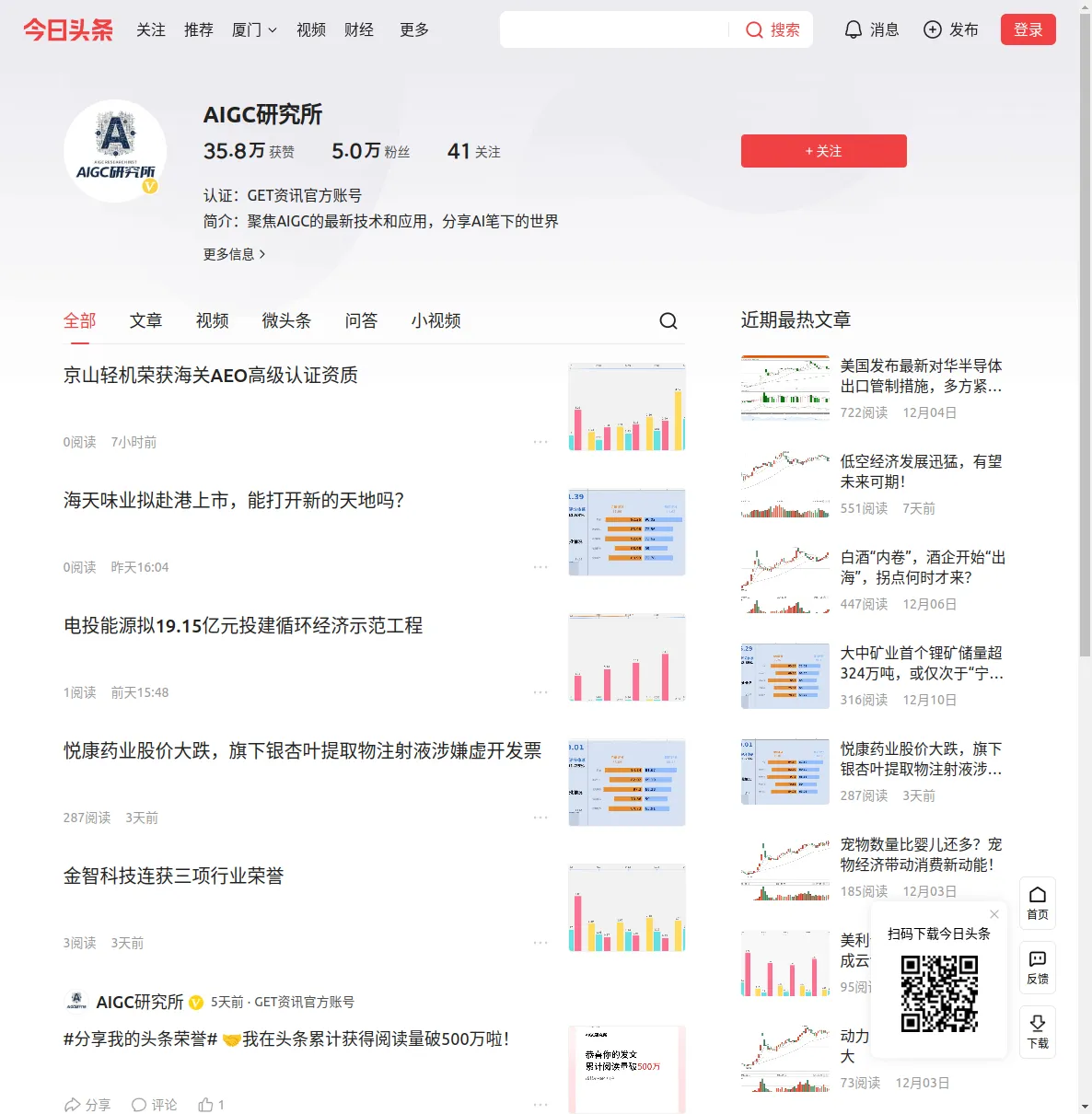
Task: Switch to the profile 视频 tab
Action: [x=213, y=320]
